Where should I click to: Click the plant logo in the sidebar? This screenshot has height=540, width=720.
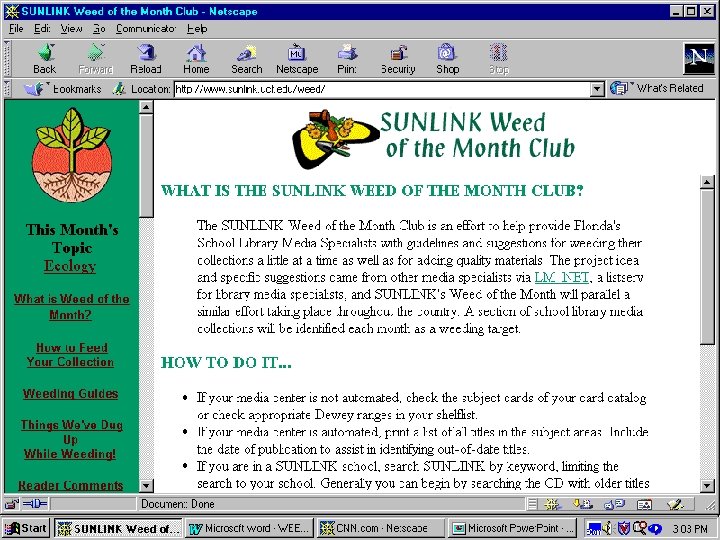click(x=72, y=155)
